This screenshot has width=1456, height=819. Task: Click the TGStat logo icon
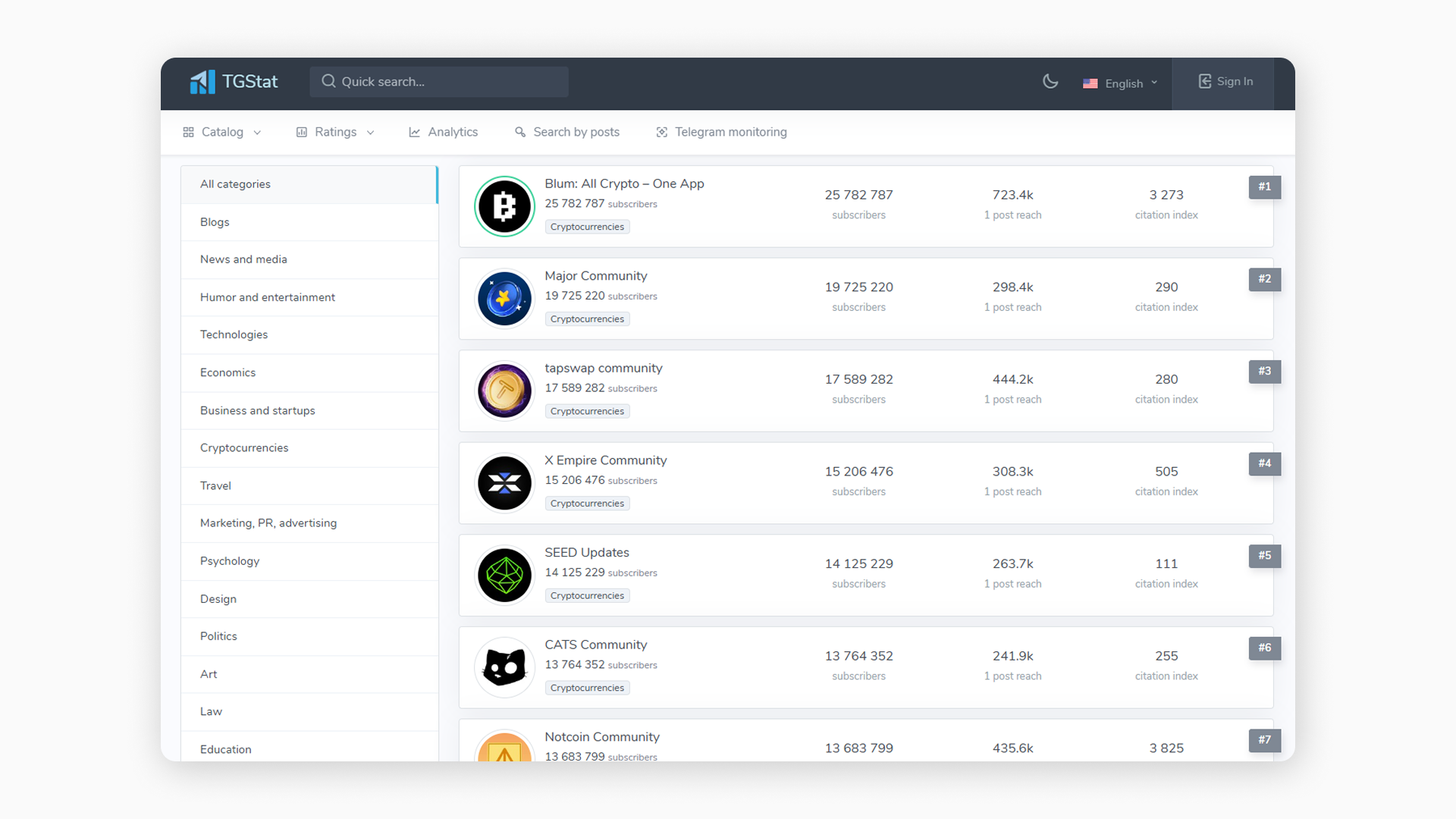pos(202,82)
